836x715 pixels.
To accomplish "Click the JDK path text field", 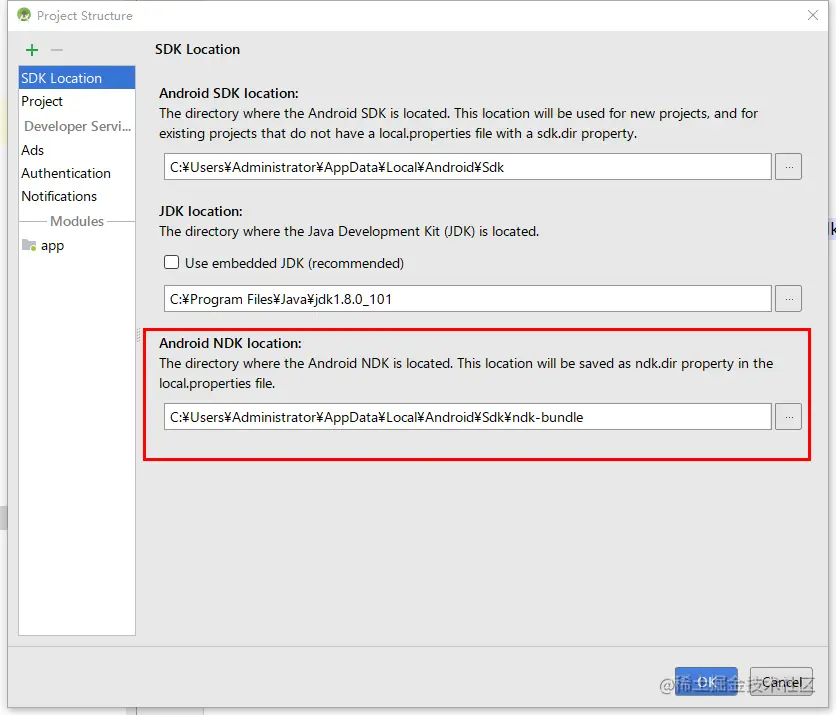I will pyautogui.click(x=467, y=298).
